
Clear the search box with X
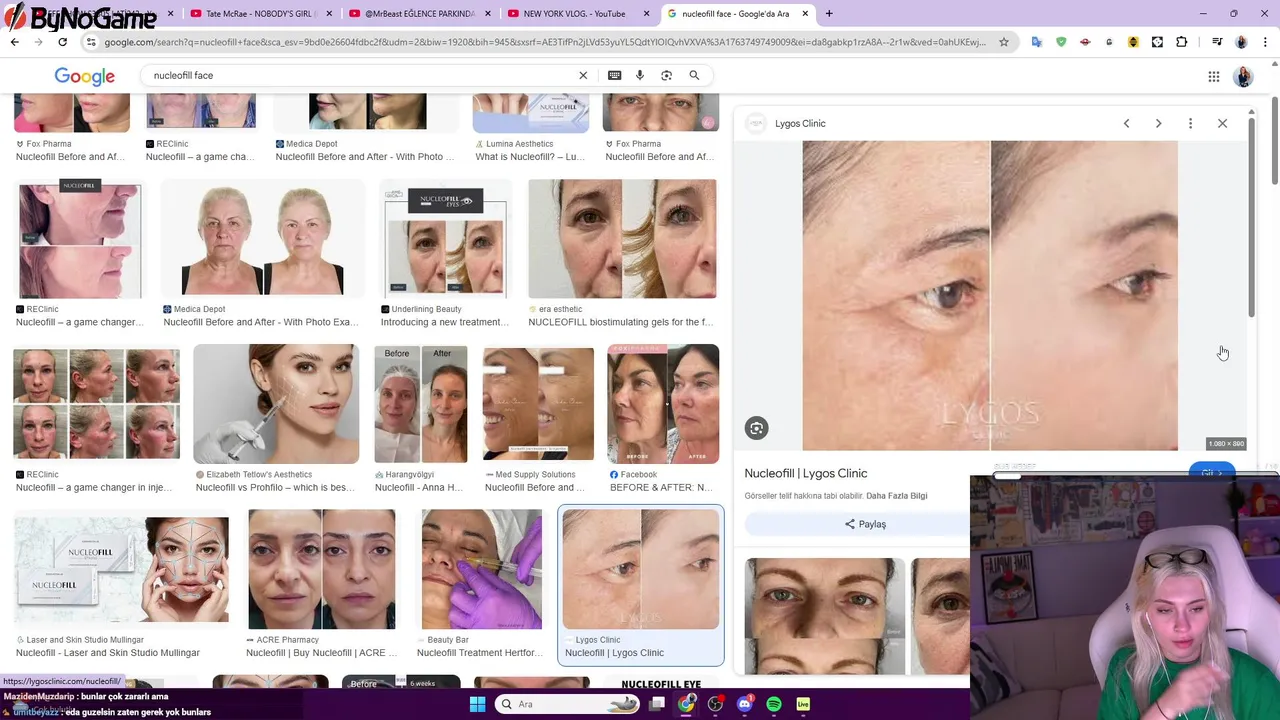583,75
